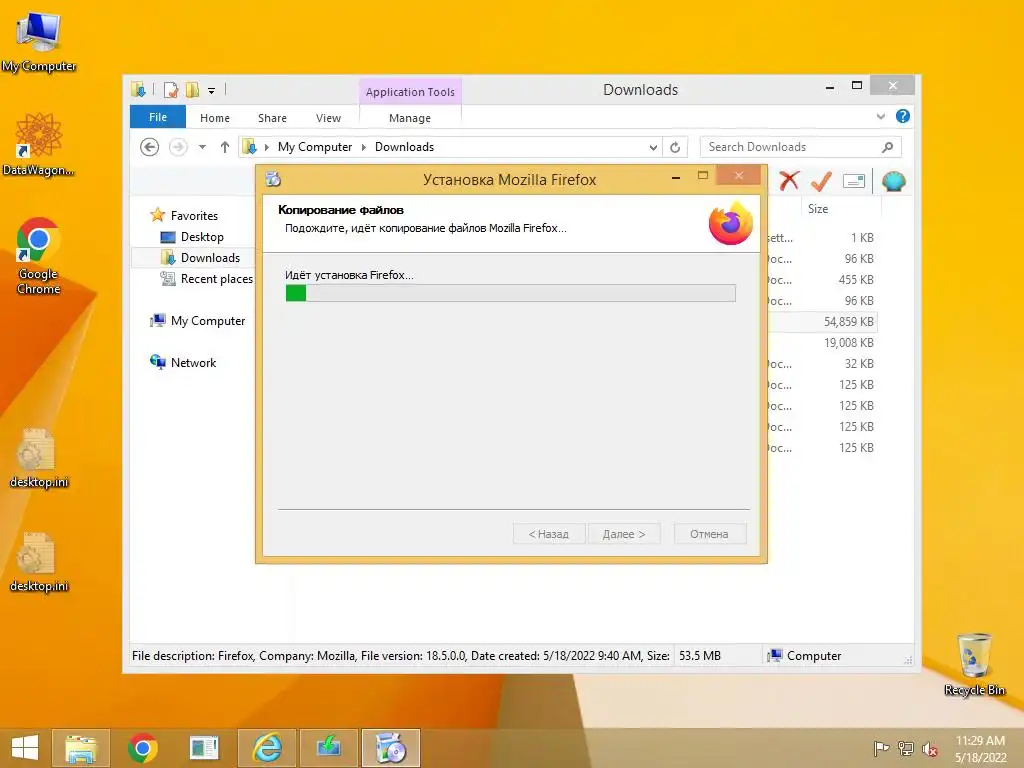Screen dimensions: 1024x768
Task: Open the Share ribbon tab
Action: pos(272,118)
